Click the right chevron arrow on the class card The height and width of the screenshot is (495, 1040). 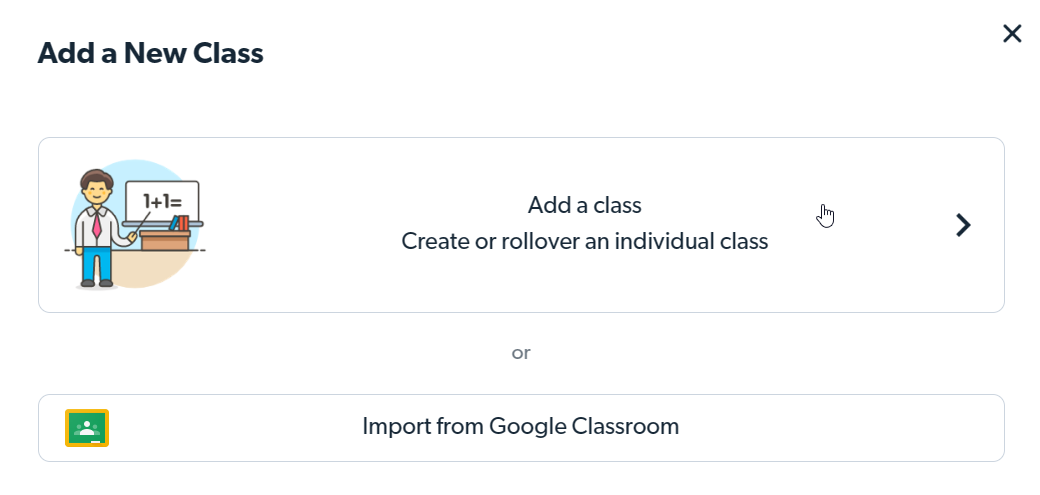963,225
